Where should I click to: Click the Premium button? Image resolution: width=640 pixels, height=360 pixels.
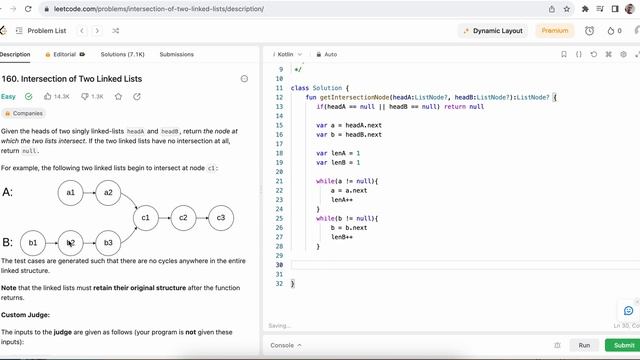(x=555, y=31)
